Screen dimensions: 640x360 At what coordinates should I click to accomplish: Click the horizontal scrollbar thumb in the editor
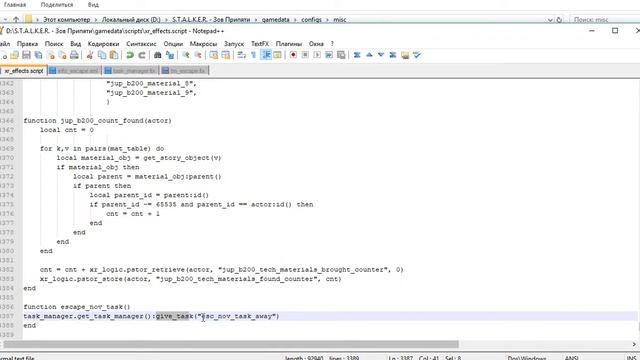231,344
